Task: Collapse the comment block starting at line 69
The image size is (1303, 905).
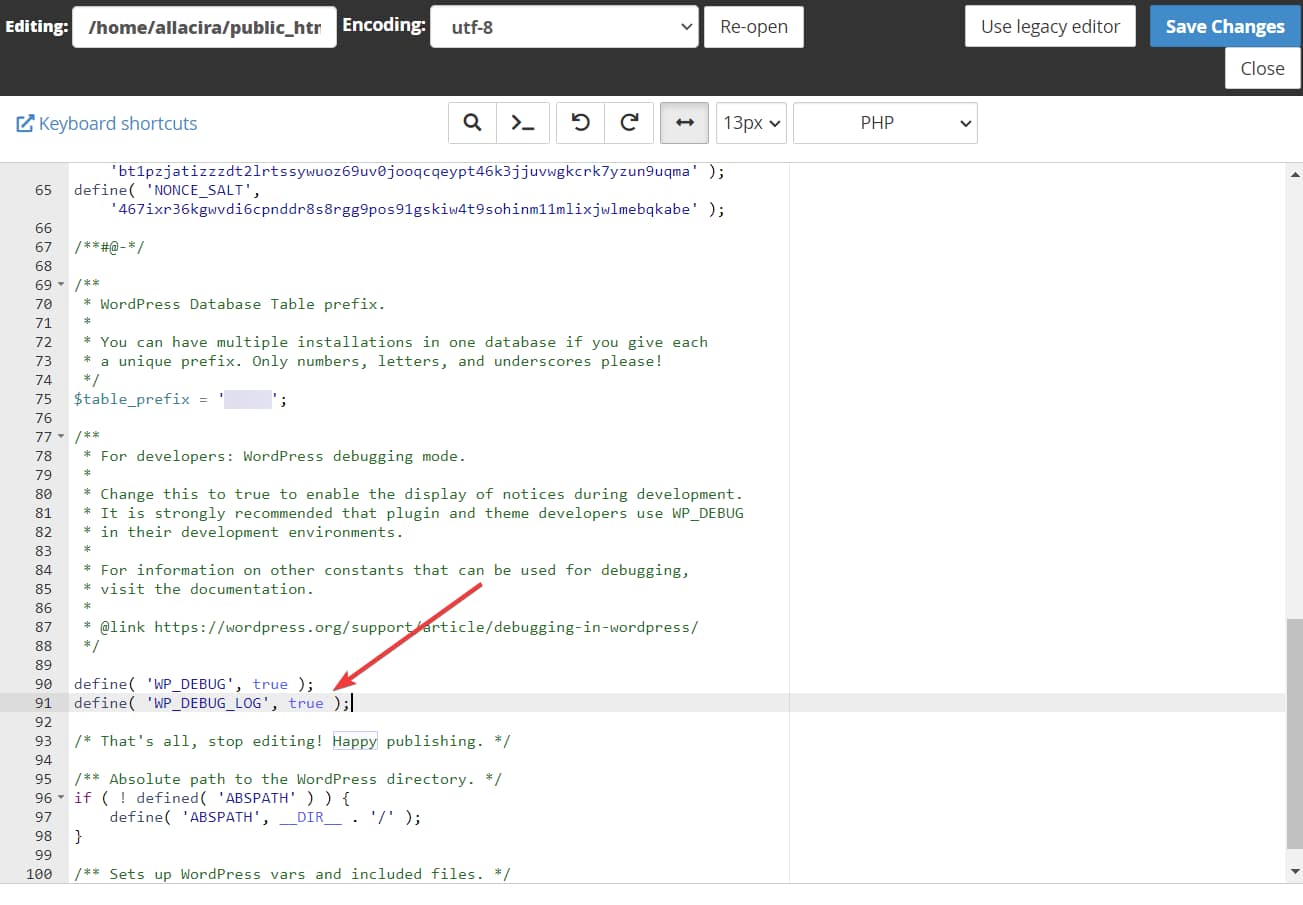Action: (58, 284)
